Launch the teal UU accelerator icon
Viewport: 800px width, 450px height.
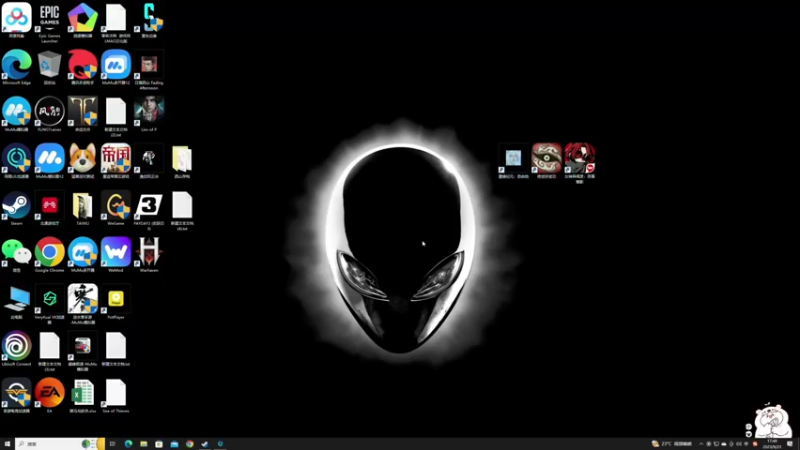point(16,161)
